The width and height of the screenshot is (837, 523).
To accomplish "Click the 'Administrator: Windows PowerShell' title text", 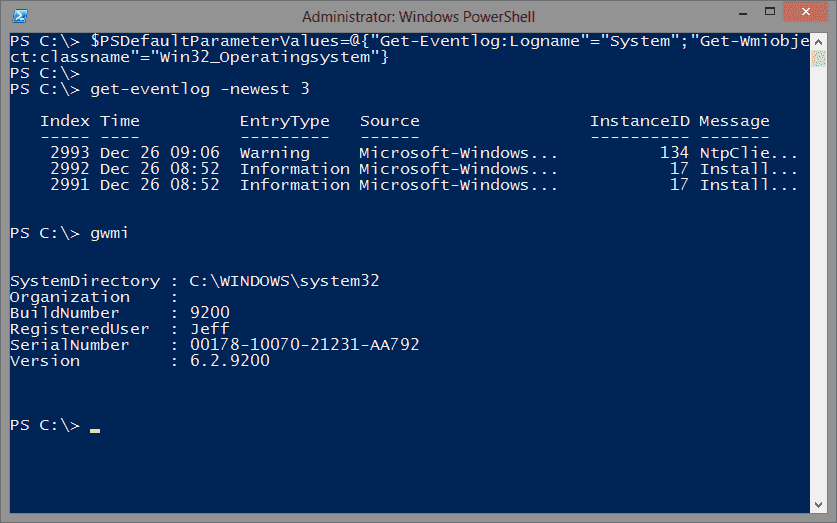I will pos(417,15).
